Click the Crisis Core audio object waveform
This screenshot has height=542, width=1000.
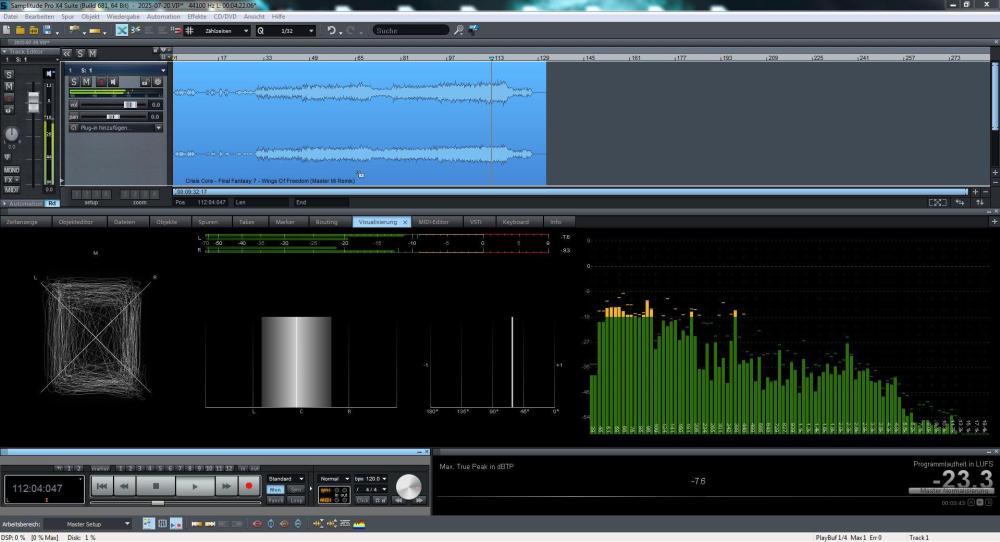click(x=359, y=122)
